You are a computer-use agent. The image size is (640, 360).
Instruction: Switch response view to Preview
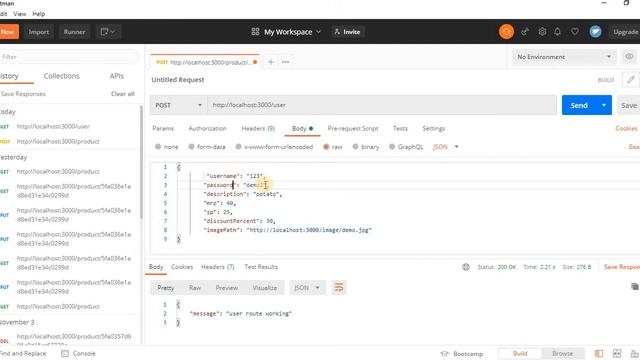[x=227, y=288]
